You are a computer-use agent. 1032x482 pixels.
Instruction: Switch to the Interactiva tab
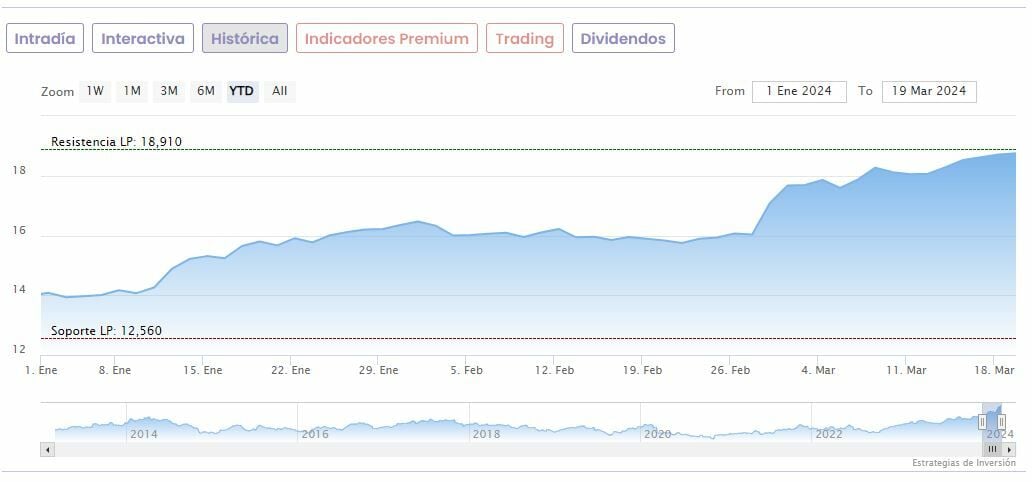click(x=143, y=39)
